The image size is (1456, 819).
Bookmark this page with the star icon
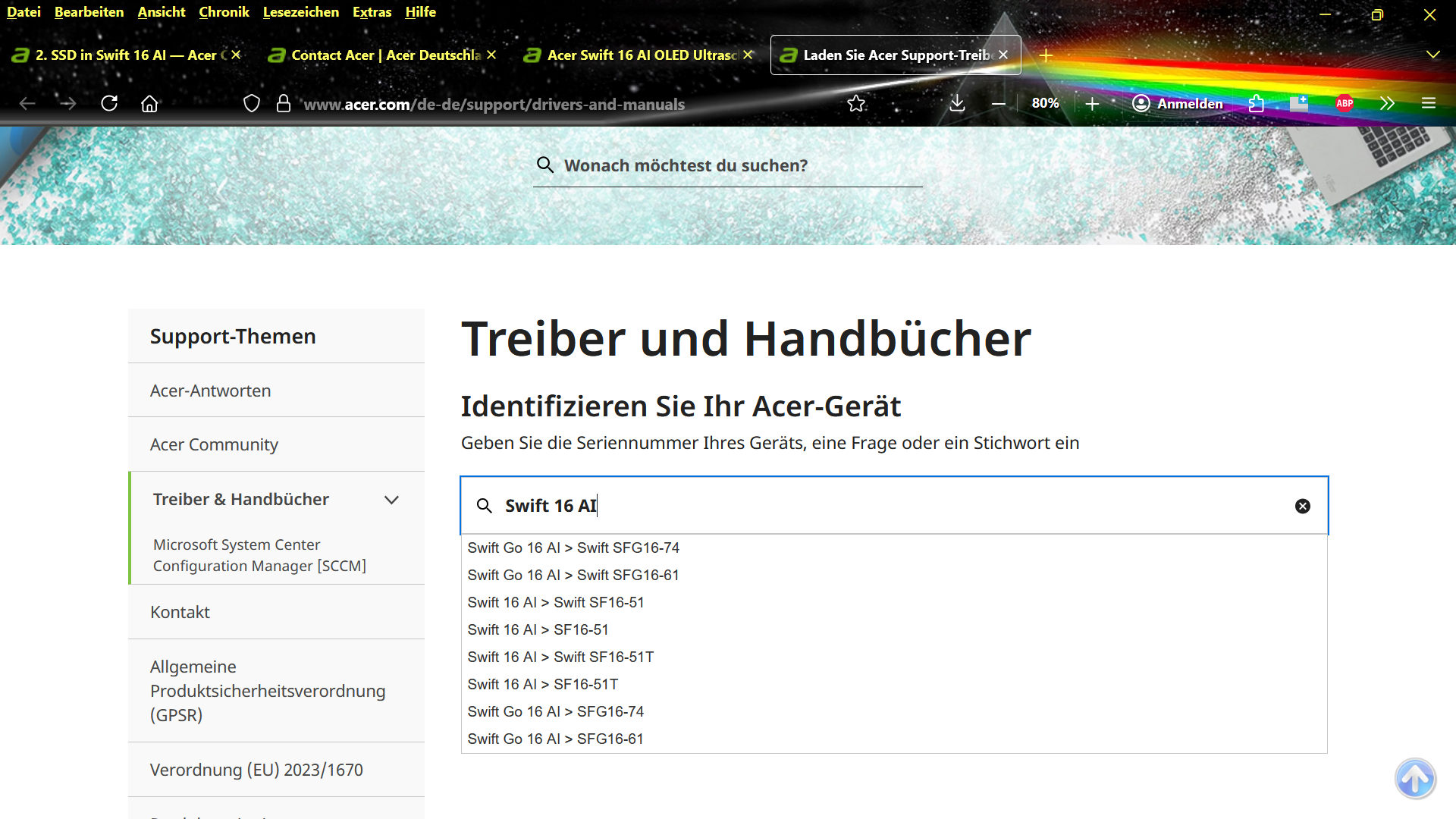pyautogui.click(x=856, y=103)
